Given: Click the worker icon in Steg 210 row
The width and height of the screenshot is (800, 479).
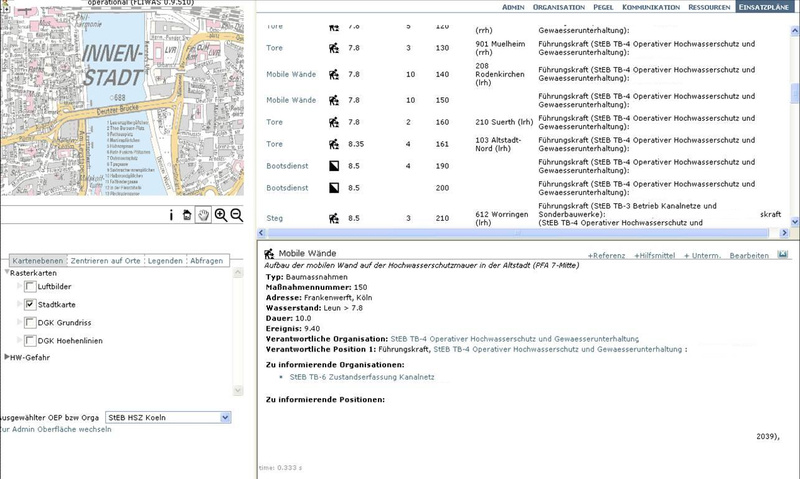Looking at the screenshot, I should 334,218.
